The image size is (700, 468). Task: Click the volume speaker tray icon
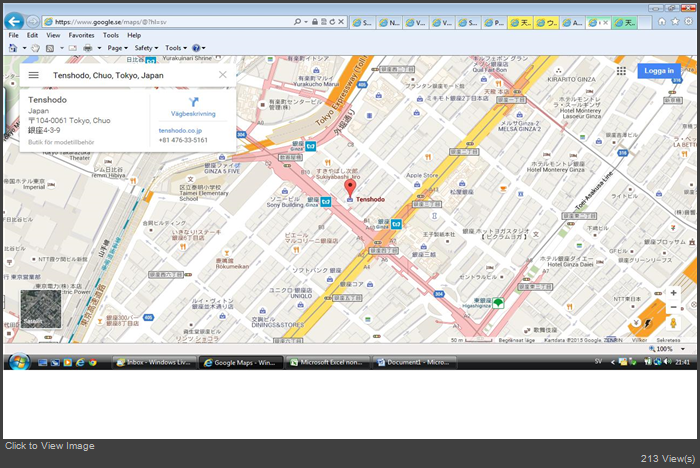click(x=668, y=362)
